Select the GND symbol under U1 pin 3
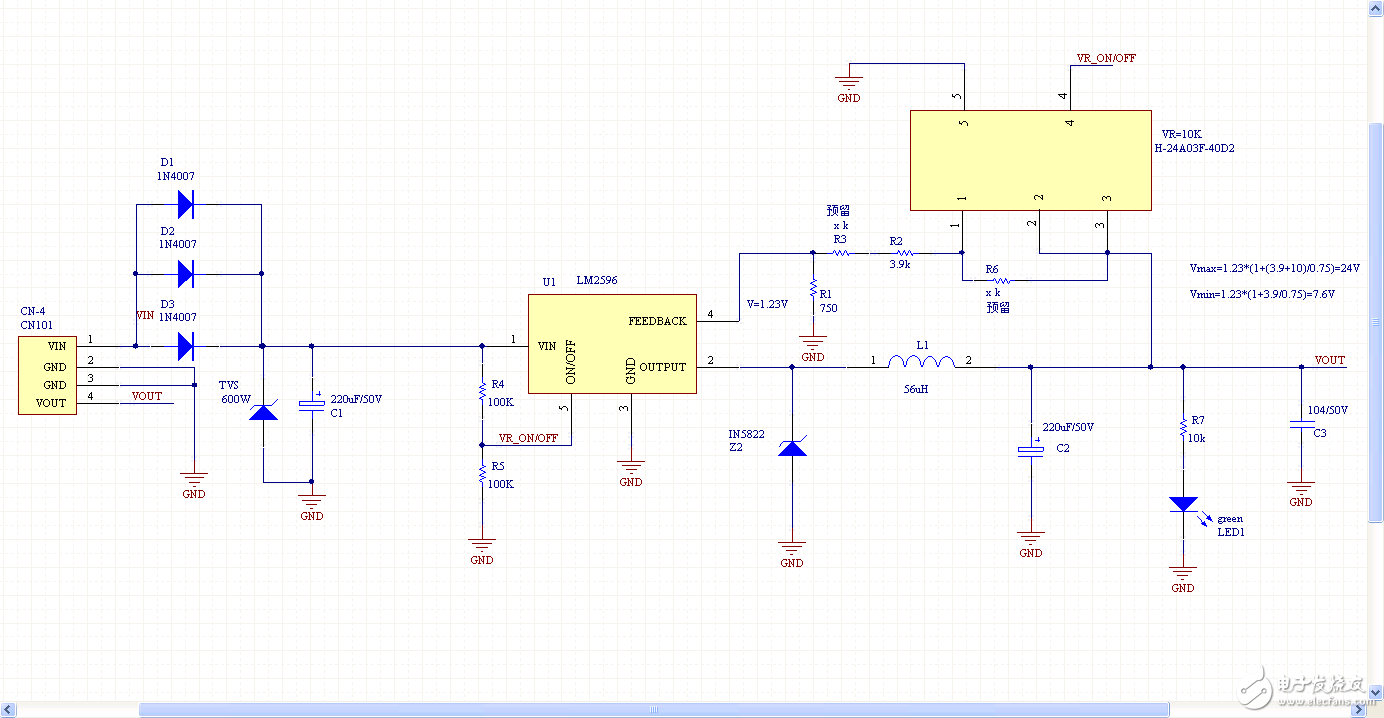 click(x=630, y=471)
